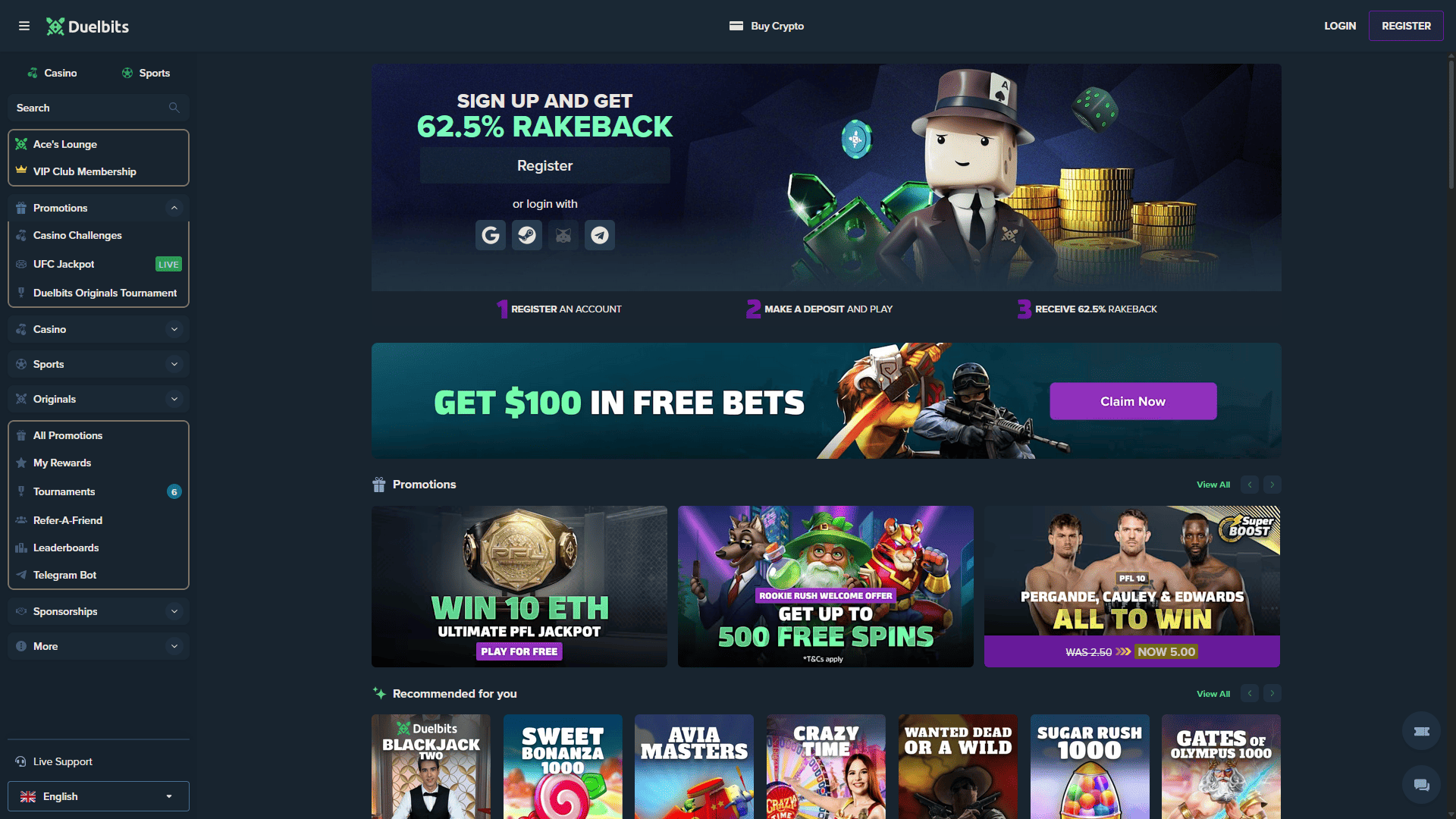
Task: Click the Claim Now button
Action: (1133, 401)
